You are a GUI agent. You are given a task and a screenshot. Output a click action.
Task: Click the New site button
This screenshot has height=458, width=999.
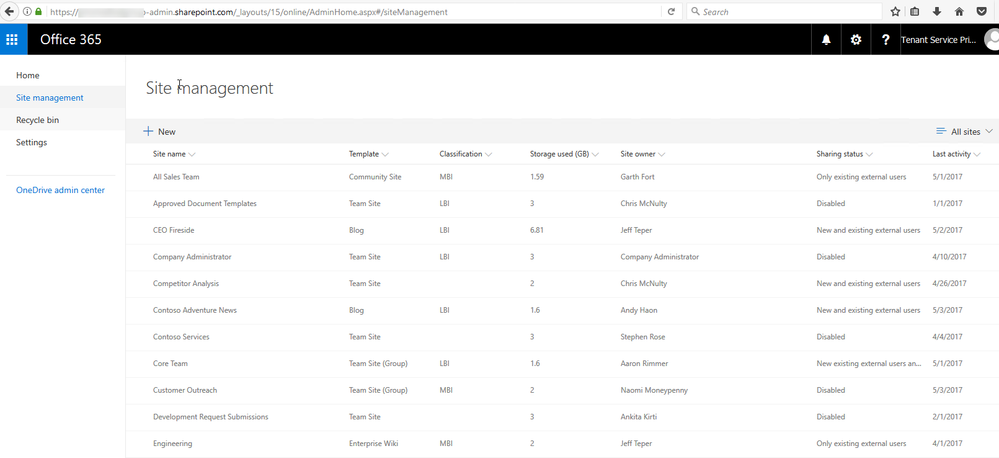tap(159, 131)
